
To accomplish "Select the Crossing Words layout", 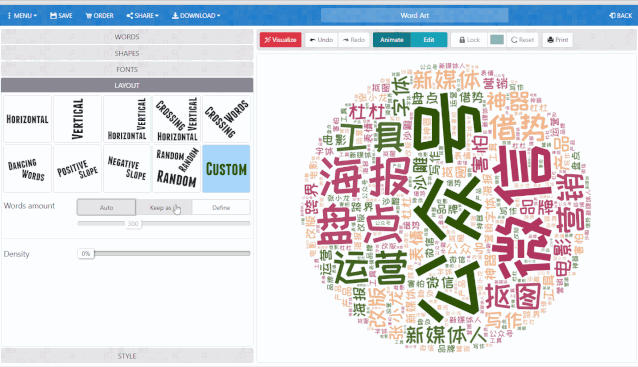I will [x=226, y=119].
